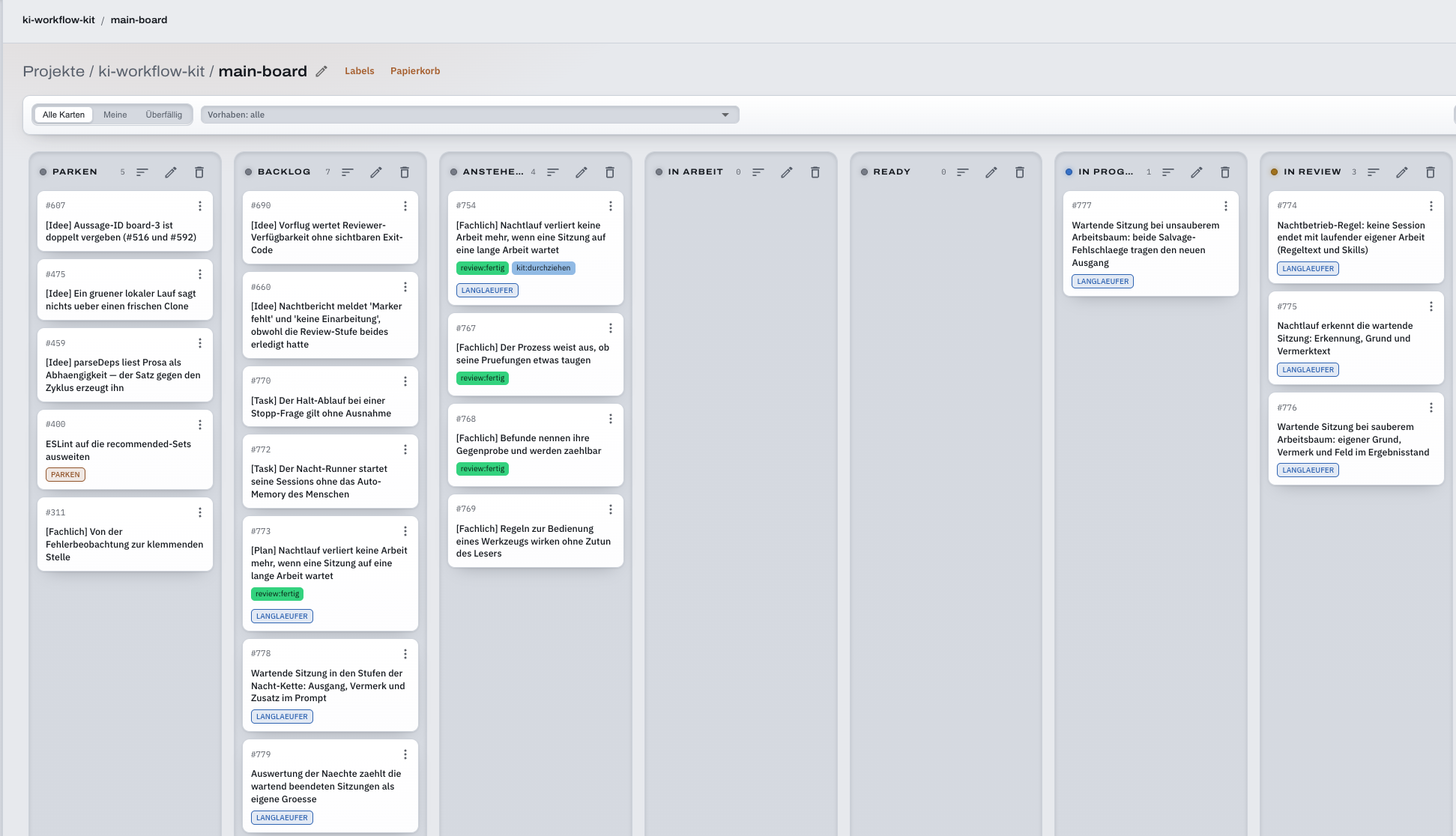The height and width of the screenshot is (836, 1456).
Task: Edit the IN REVIEW column
Action: point(1402,172)
